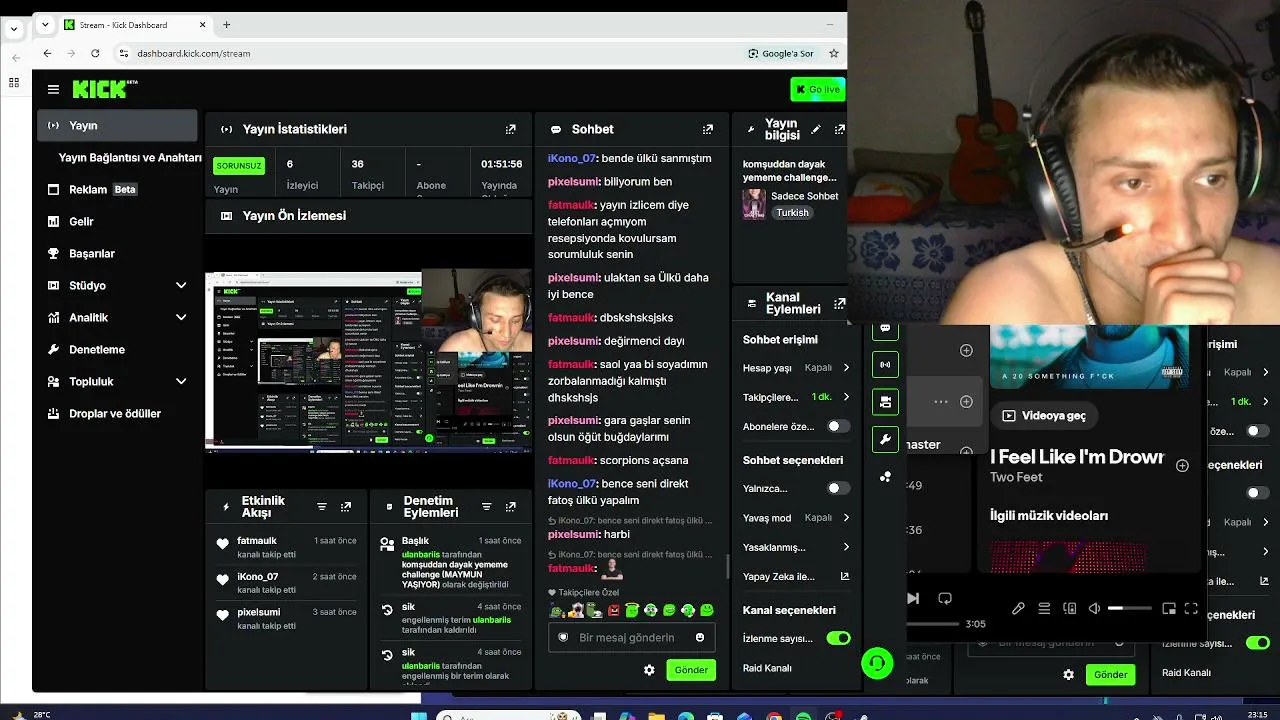Viewport: 1280px width, 720px height.
Task: Click the broadcast icon in right sidebar
Action: click(x=885, y=364)
